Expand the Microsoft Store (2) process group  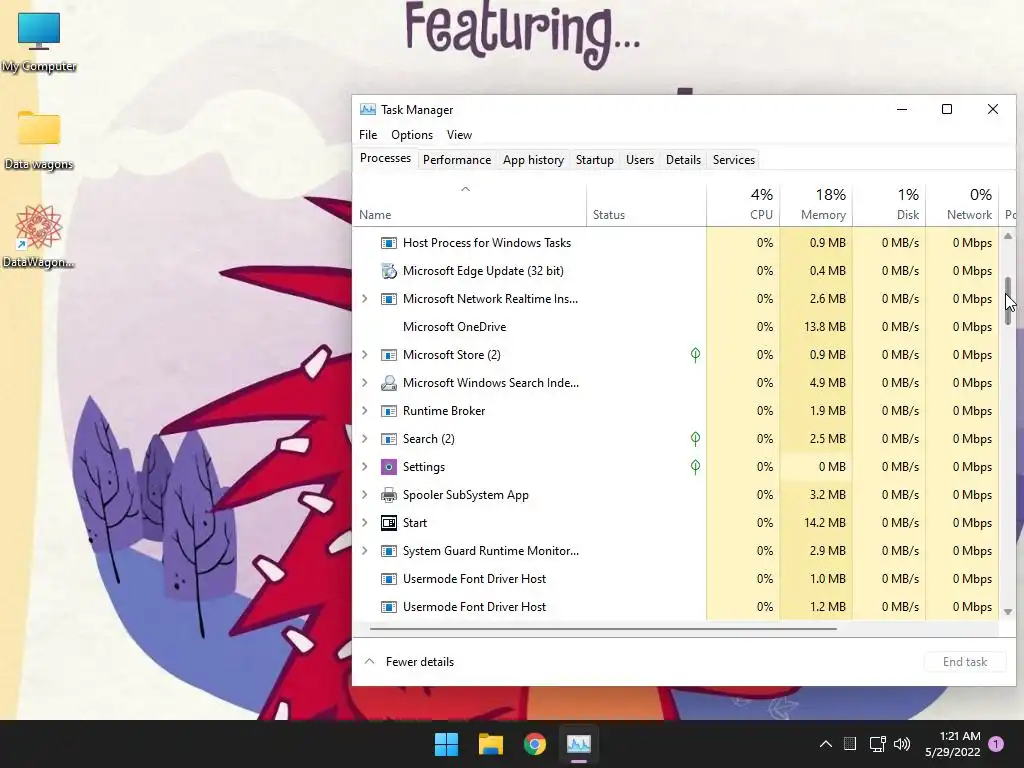[x=365, y=355]
